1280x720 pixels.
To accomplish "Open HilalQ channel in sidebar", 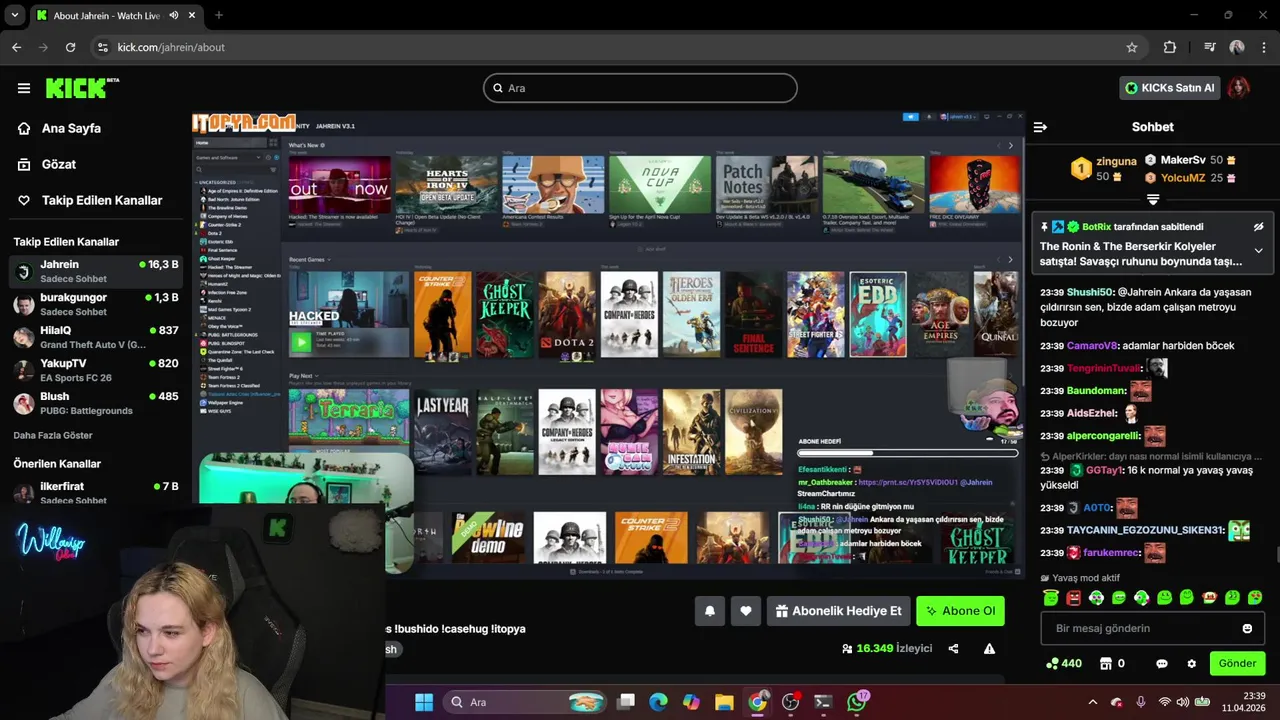I will pyautogui.click(x=96, y=337).
